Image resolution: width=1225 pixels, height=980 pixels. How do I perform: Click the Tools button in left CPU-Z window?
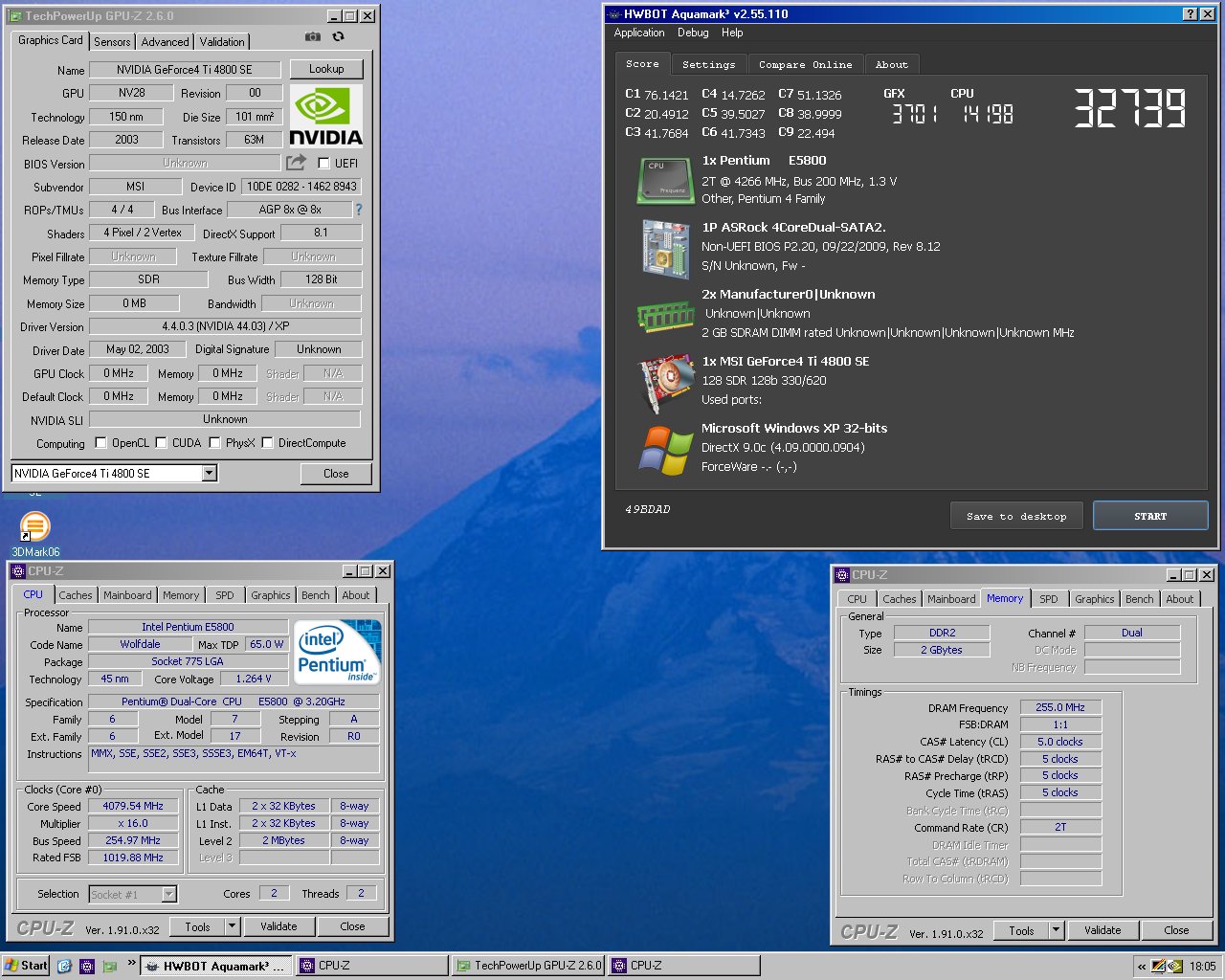pos(197,926)
